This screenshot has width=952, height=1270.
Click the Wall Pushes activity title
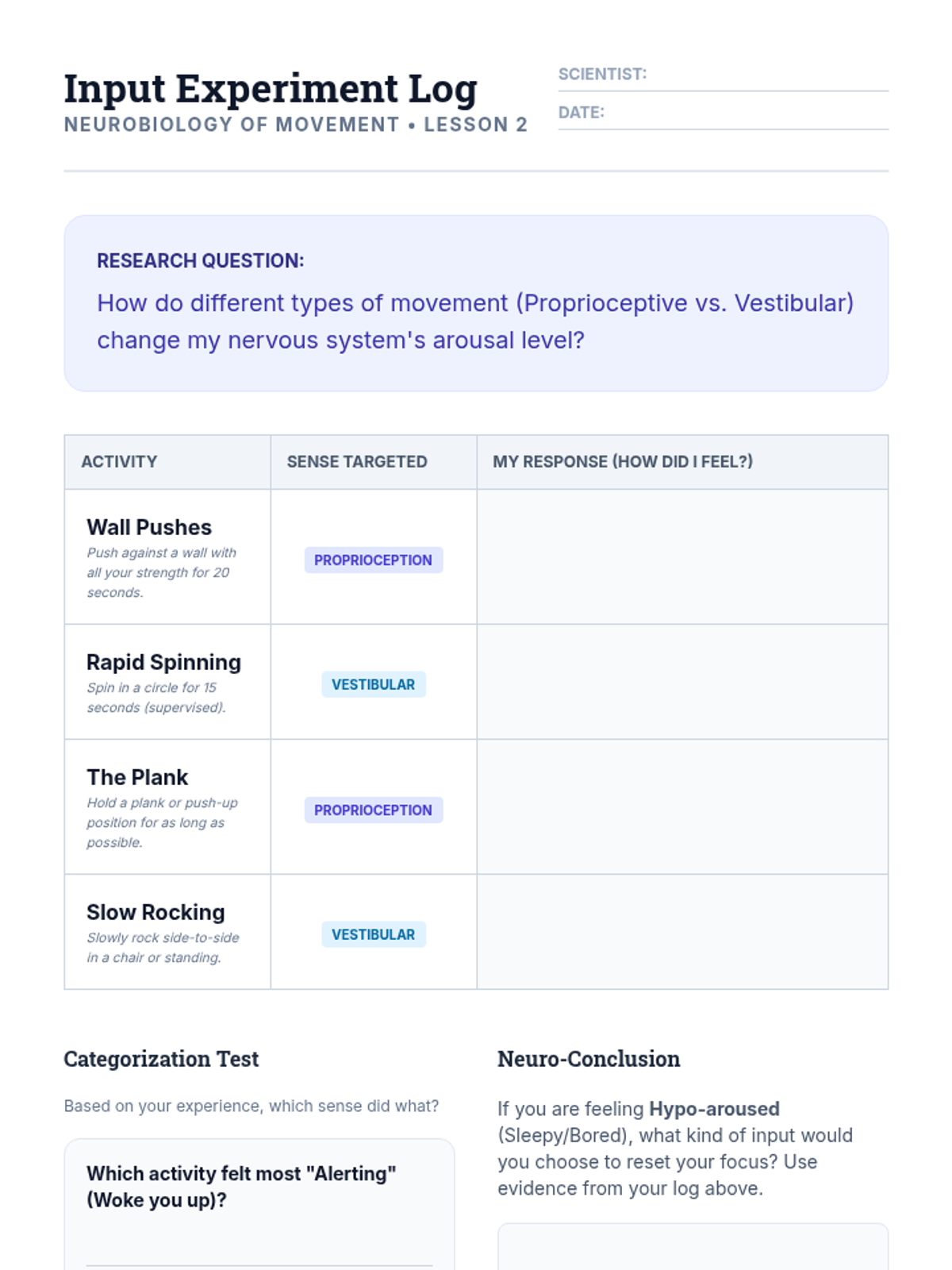coord(149,528)
